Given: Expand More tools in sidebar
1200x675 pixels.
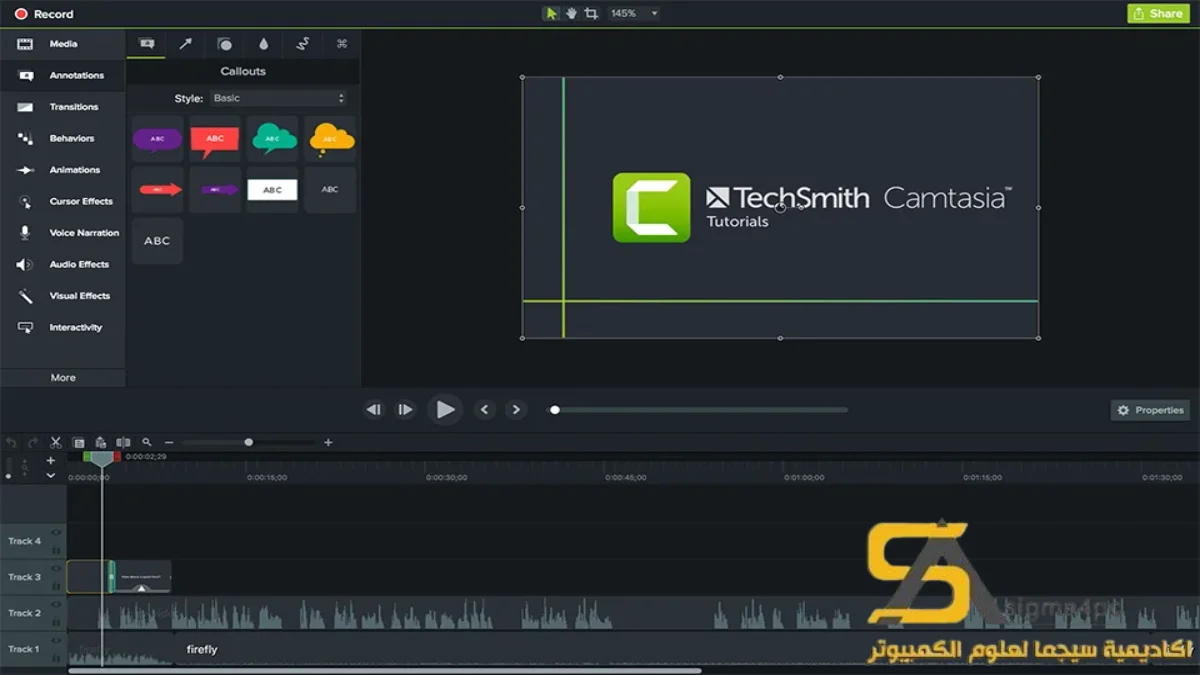Looking at the screenshot, I should coord(63,378).
